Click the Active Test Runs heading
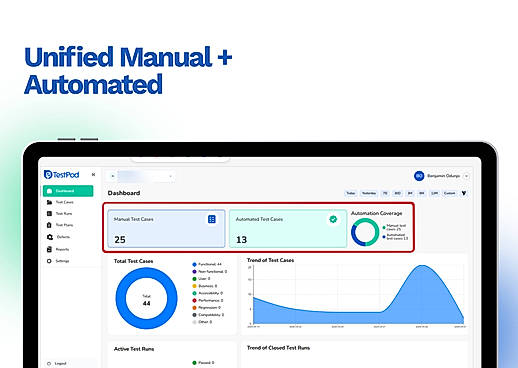518x368 pixels. point(134,349)
